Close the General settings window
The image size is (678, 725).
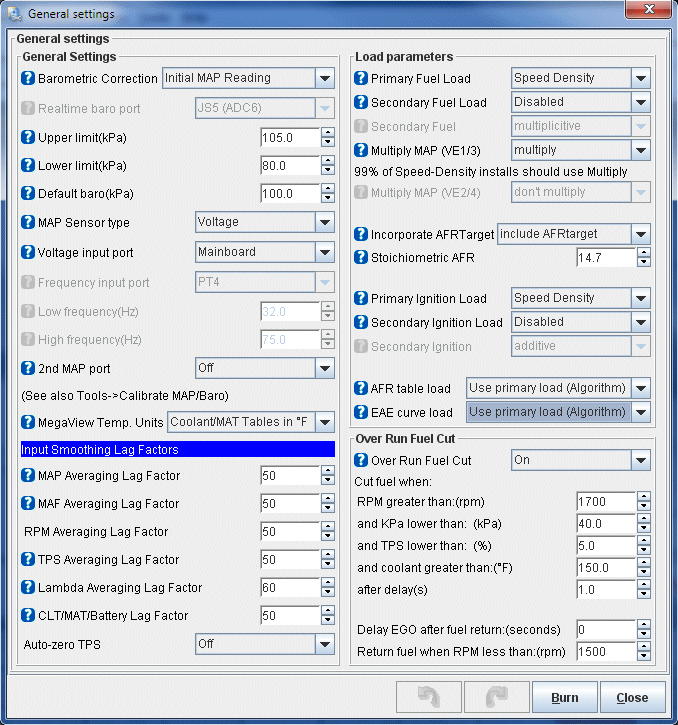[648, 9]
